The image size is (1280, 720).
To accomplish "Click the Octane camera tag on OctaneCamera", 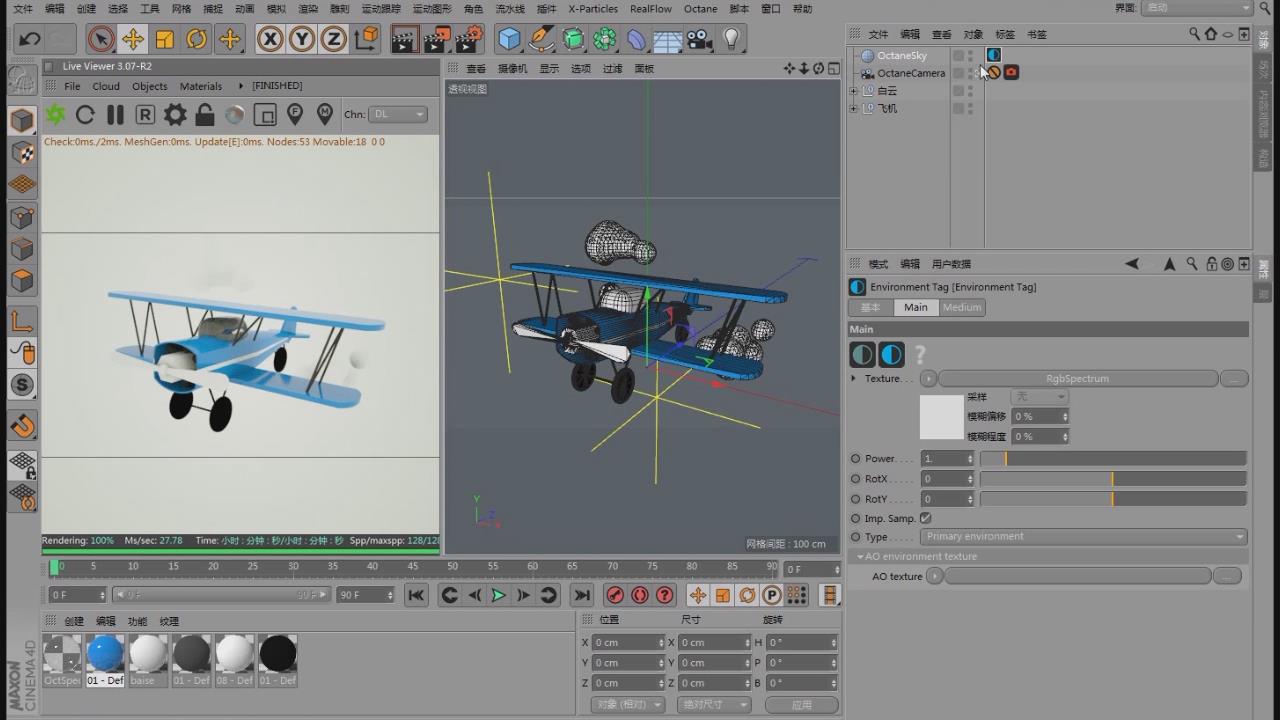I will 1011,73.
